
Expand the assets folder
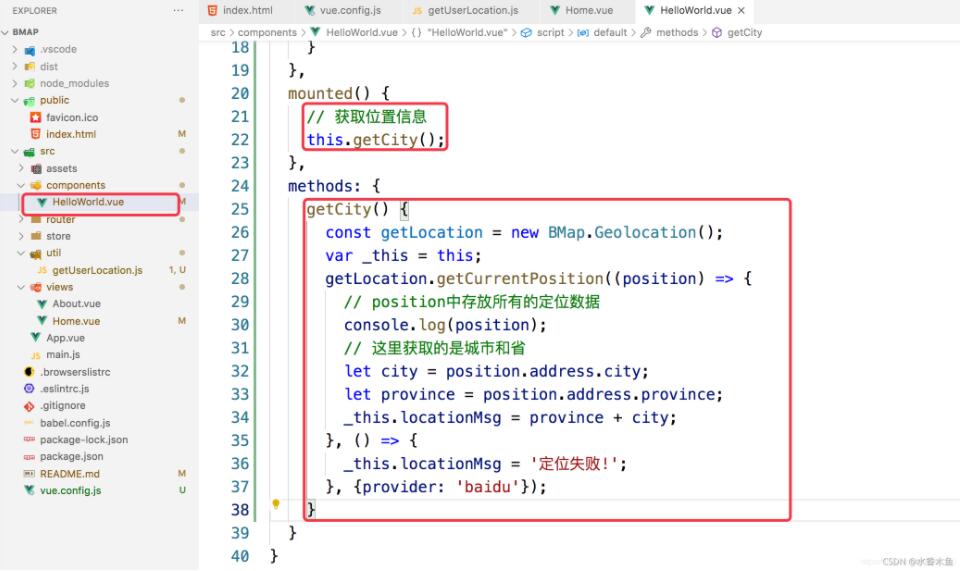(x=21, y=168)
